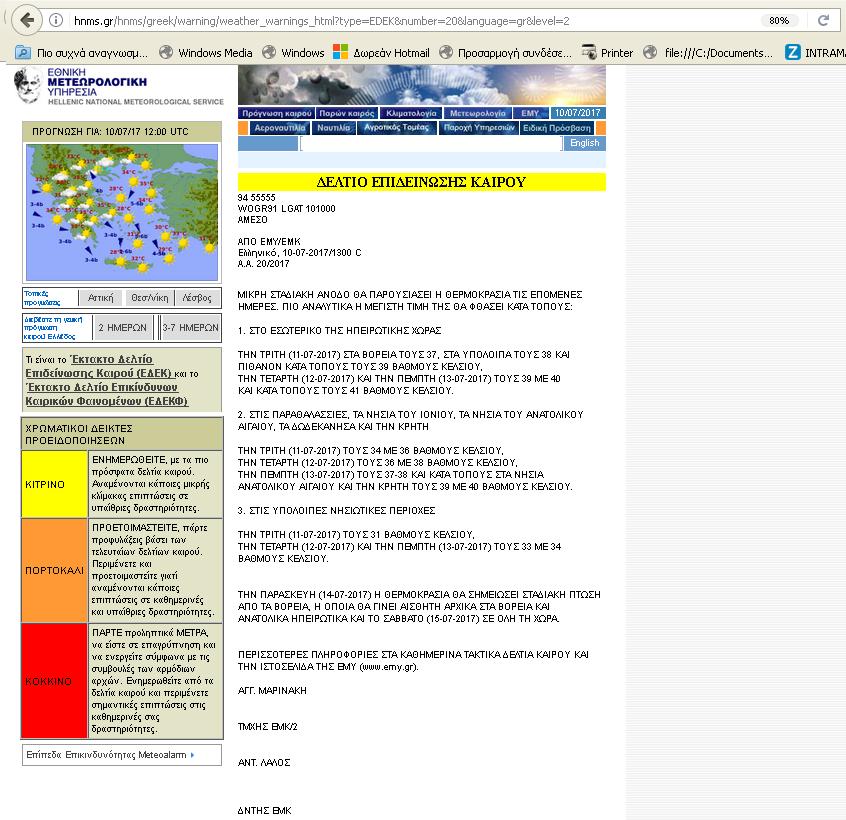
Task: Click the 80% zoom level indicator
Action: pyautogui.click(x=779, y=20)
